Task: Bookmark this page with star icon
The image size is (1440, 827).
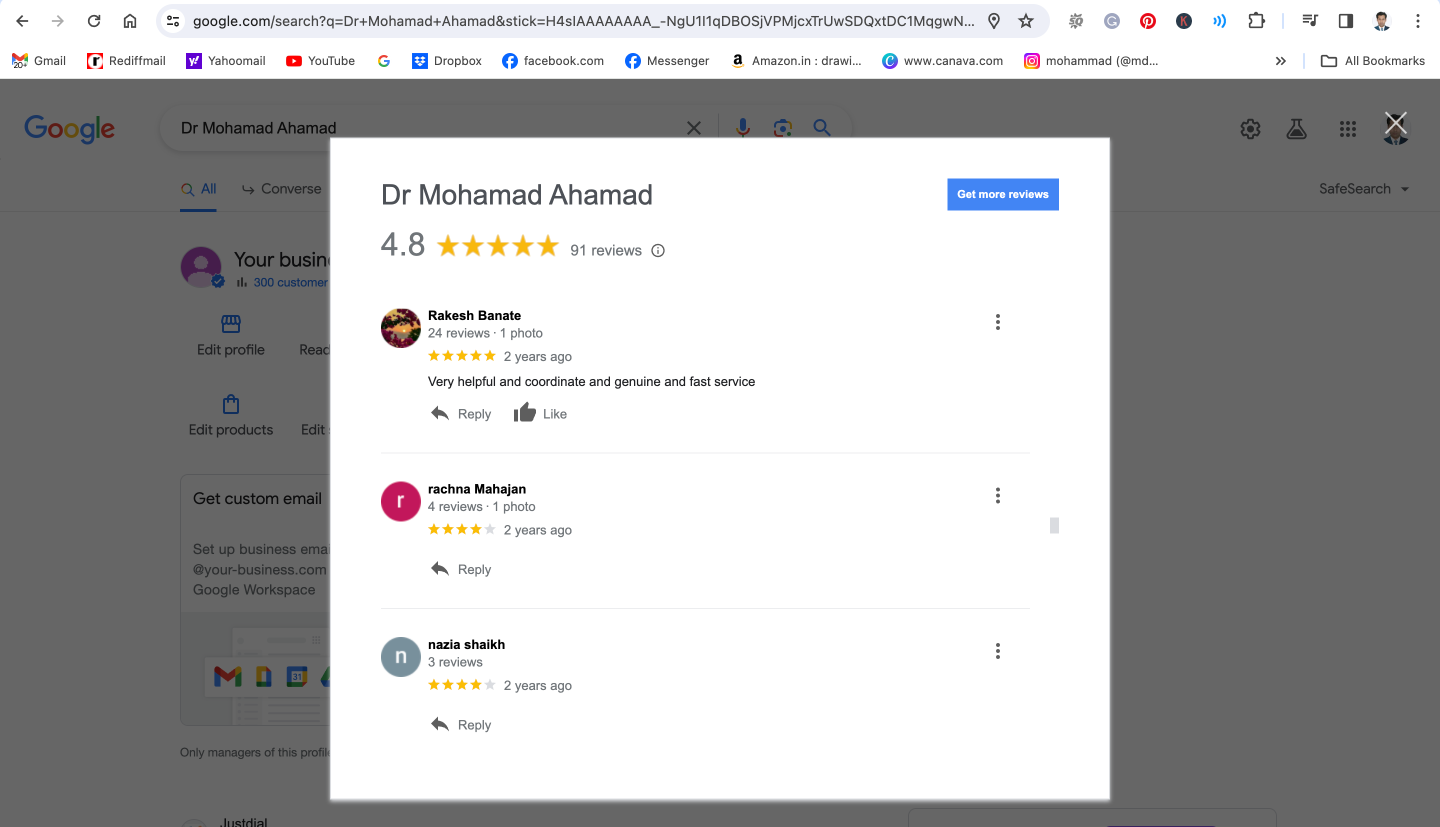Action: click(x=1025, y=21)
